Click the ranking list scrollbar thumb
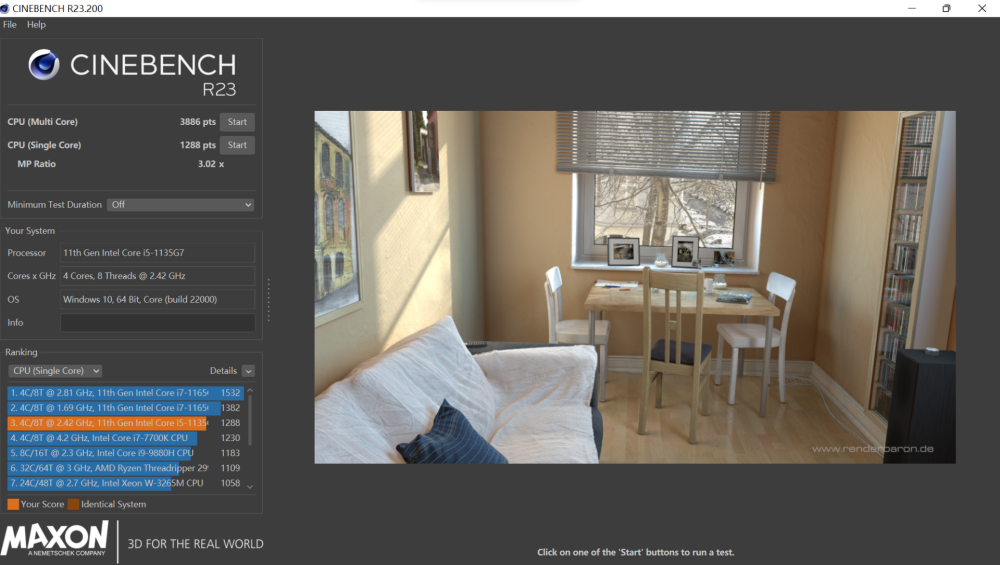The height and width of the screenshot is (565, 1000). (x=250, y=420)
